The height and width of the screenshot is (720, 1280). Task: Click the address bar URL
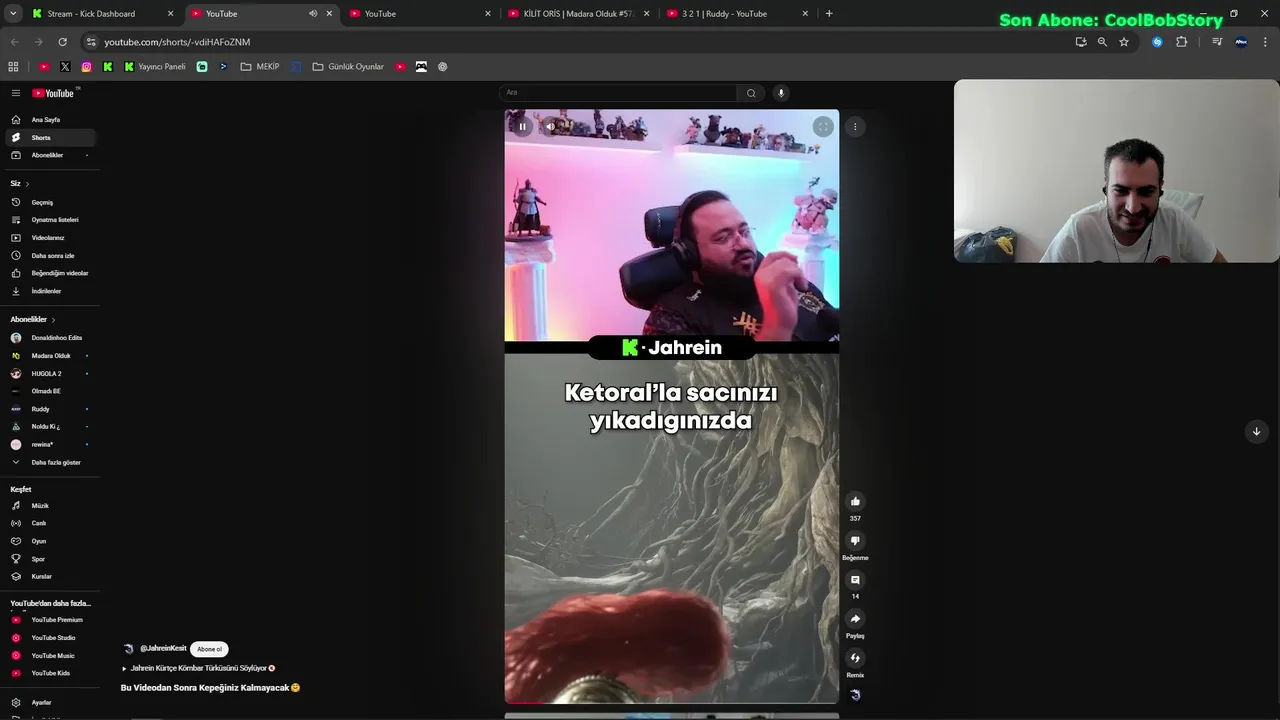click(x=177, y=42)
